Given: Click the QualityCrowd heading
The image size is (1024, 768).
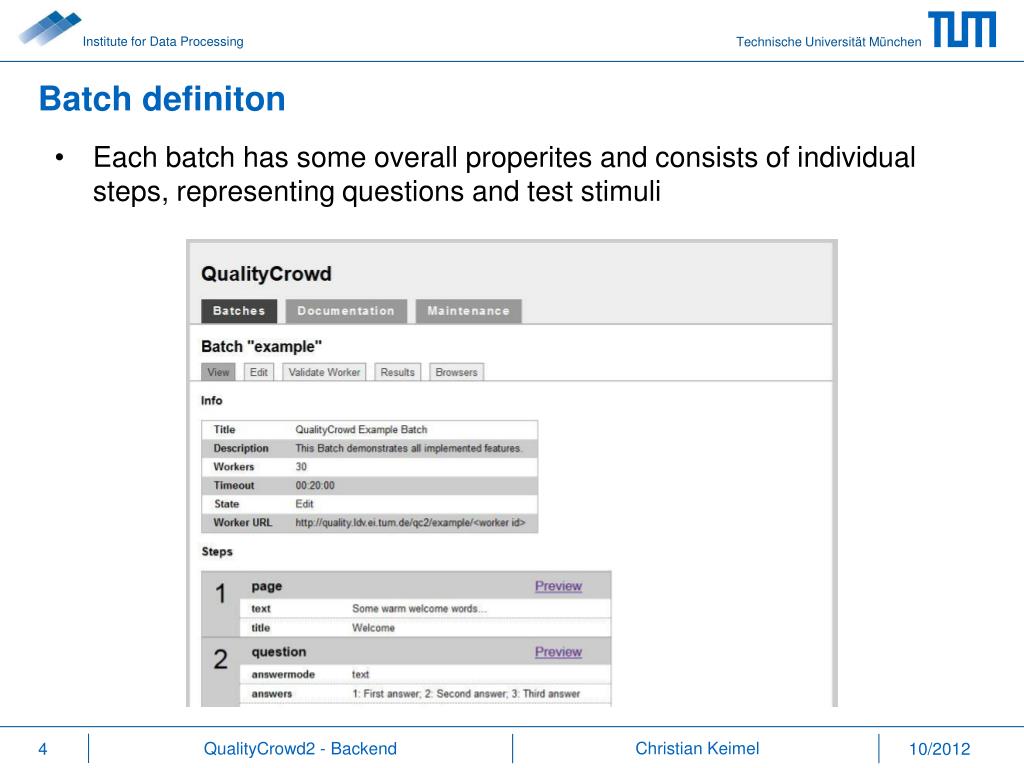Looking at the screenshot, I should pos(266,274).
